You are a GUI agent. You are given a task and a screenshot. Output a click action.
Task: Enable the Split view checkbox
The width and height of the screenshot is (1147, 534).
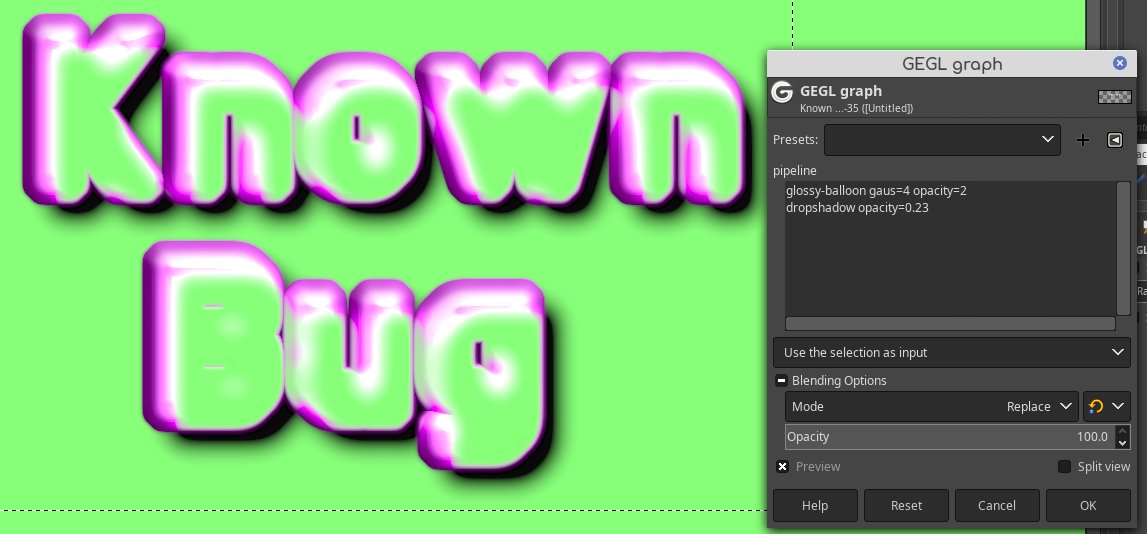(x=1064, y=467)
